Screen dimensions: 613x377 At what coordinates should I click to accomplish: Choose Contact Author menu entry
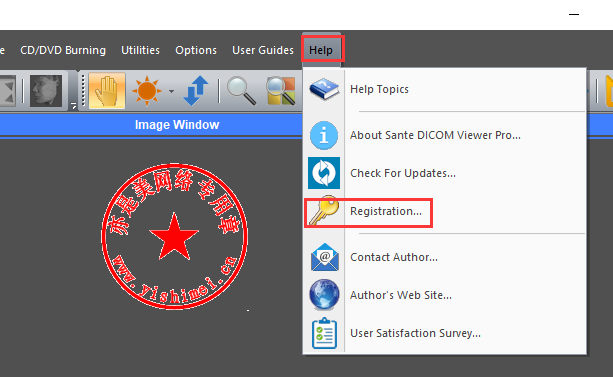click(x=445, y=257)
